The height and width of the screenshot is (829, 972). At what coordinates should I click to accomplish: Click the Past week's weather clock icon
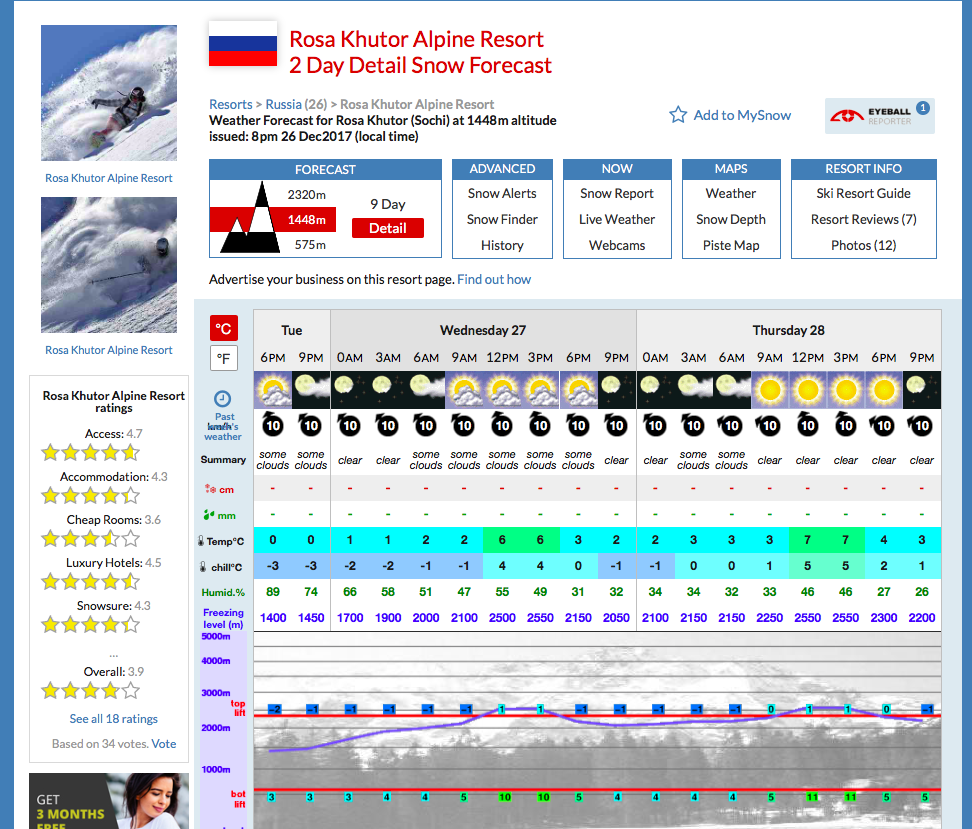pos(223,398)
